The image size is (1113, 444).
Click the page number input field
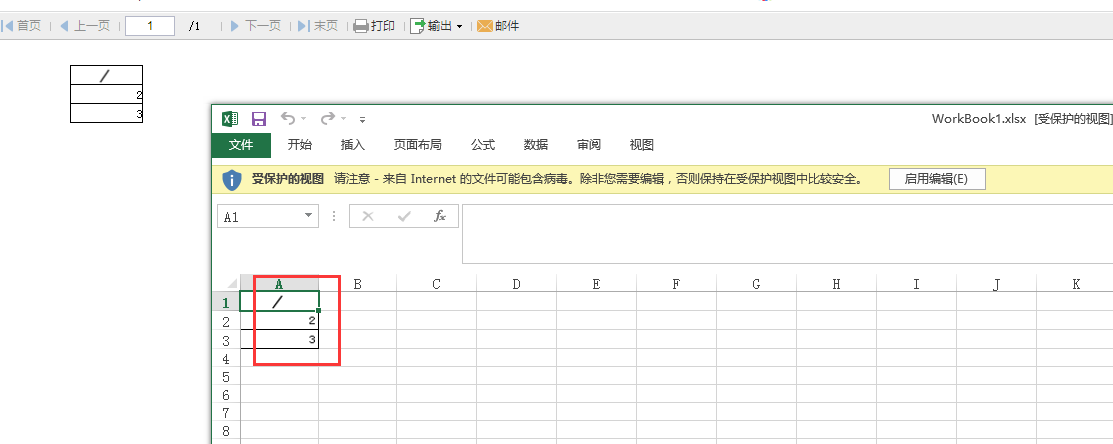pos(150,26)
